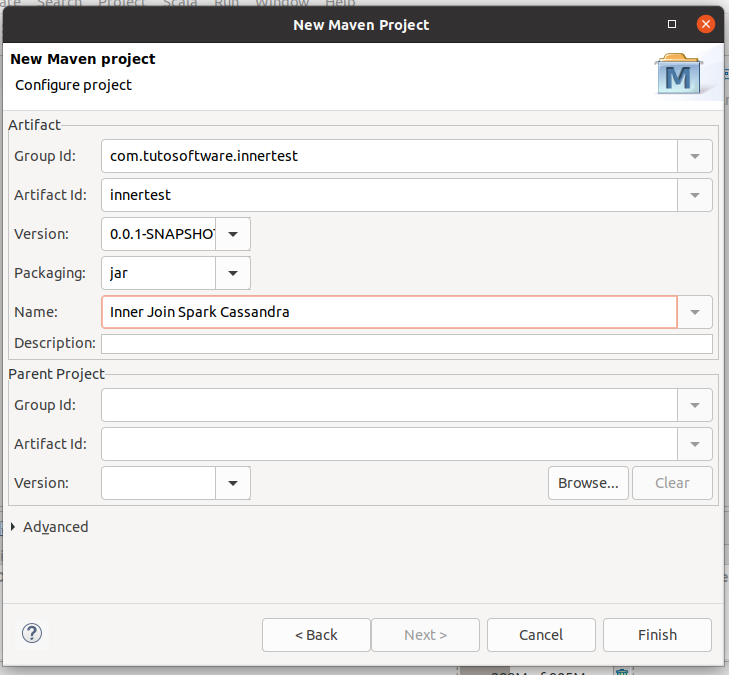Open Artifact Version dropdown arrow
Screen dimensions: 729x675
tap(233, 234)
